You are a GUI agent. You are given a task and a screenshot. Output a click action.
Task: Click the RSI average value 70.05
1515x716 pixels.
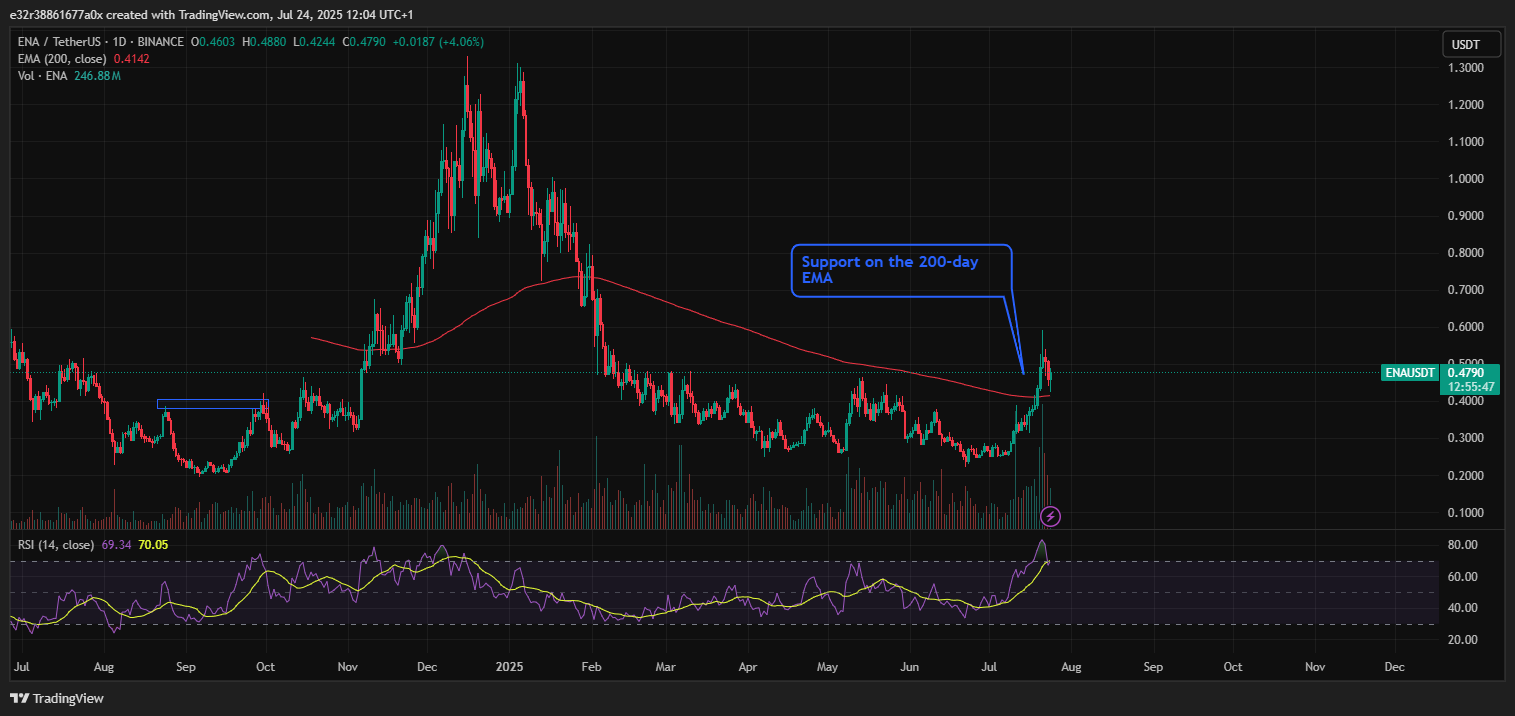154,545
